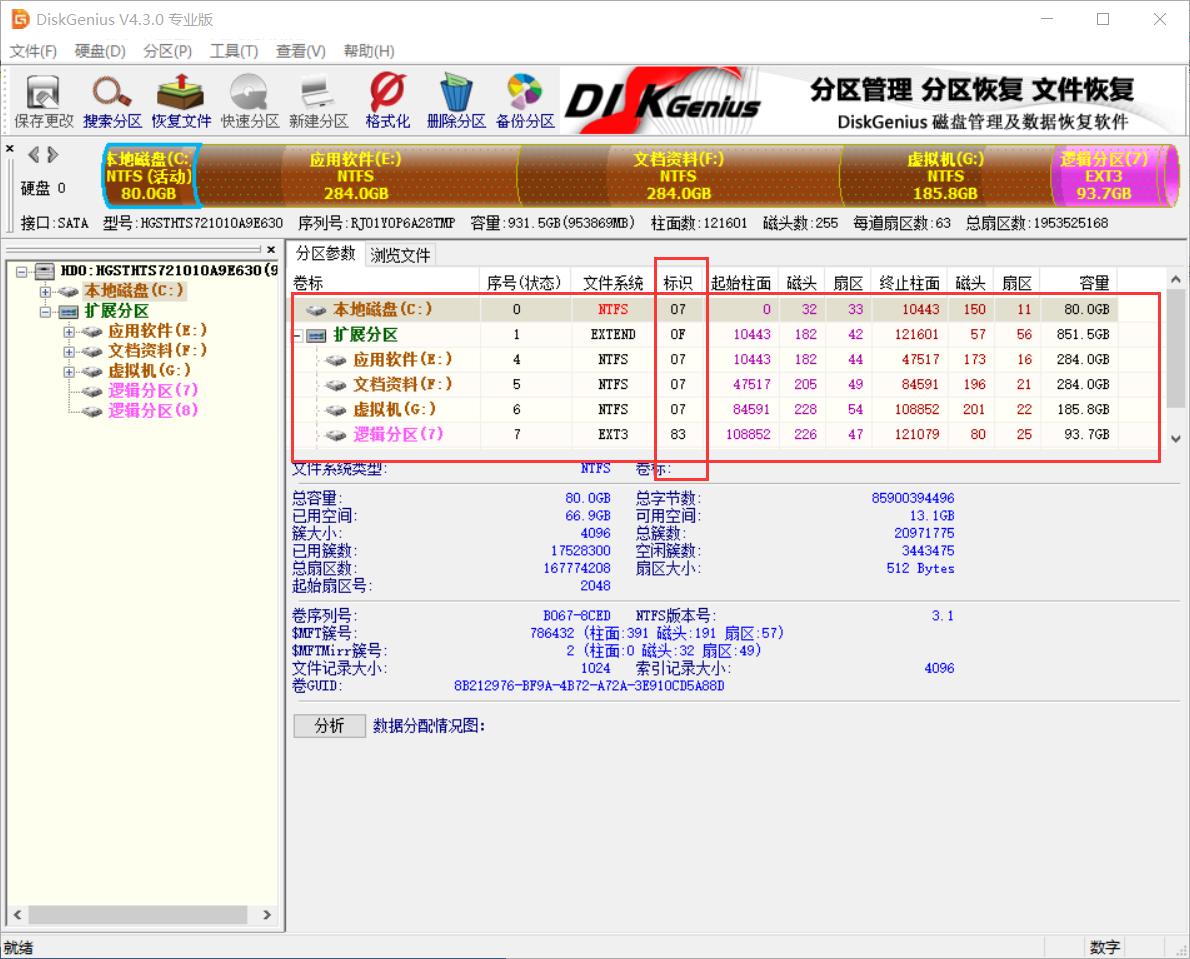Launch 快速分区 quick partition tool
Viewport: 1190px width, 959px height.
point(248,100)
